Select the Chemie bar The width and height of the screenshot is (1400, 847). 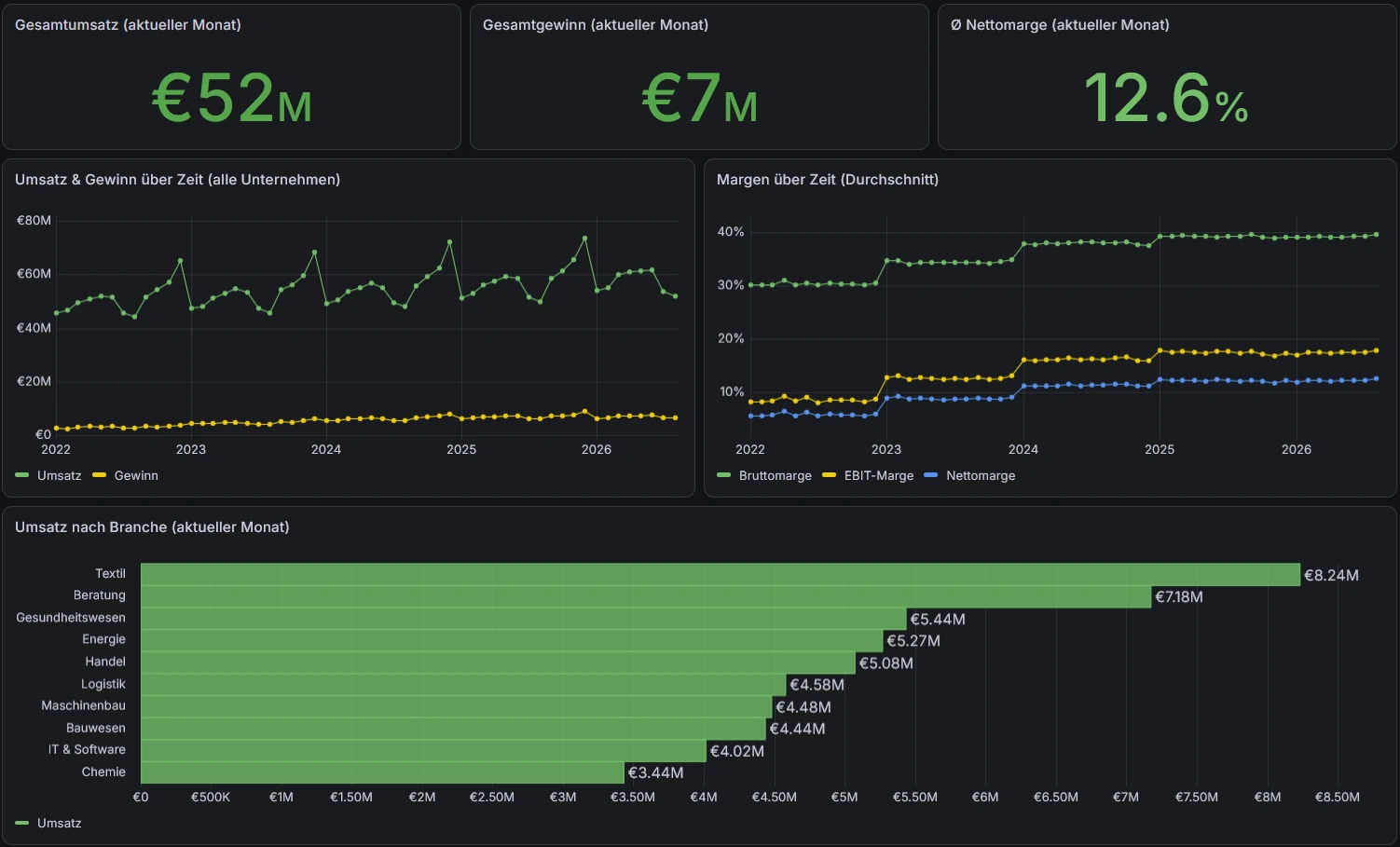[382, 772]
